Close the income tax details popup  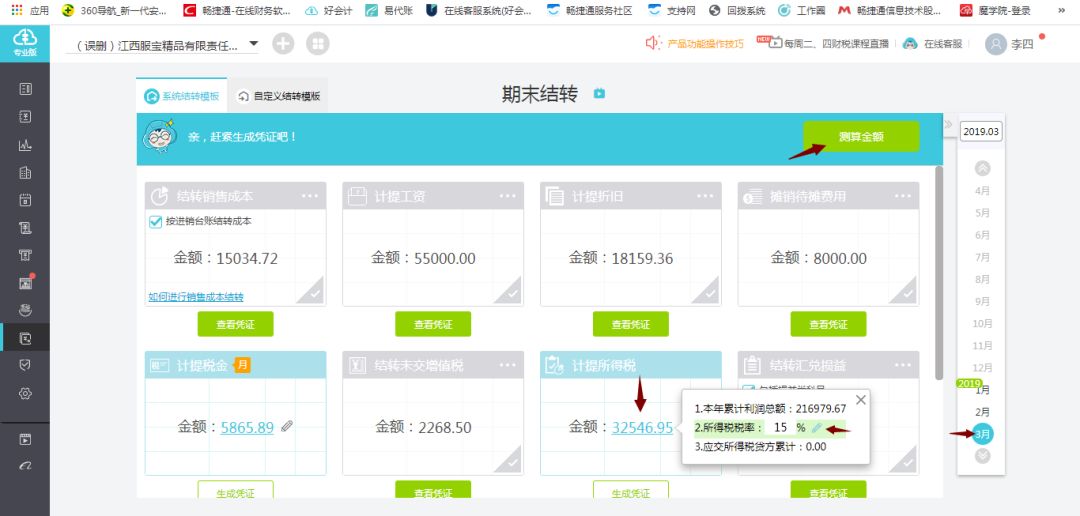pyautogui.click(x=860, y=399)
